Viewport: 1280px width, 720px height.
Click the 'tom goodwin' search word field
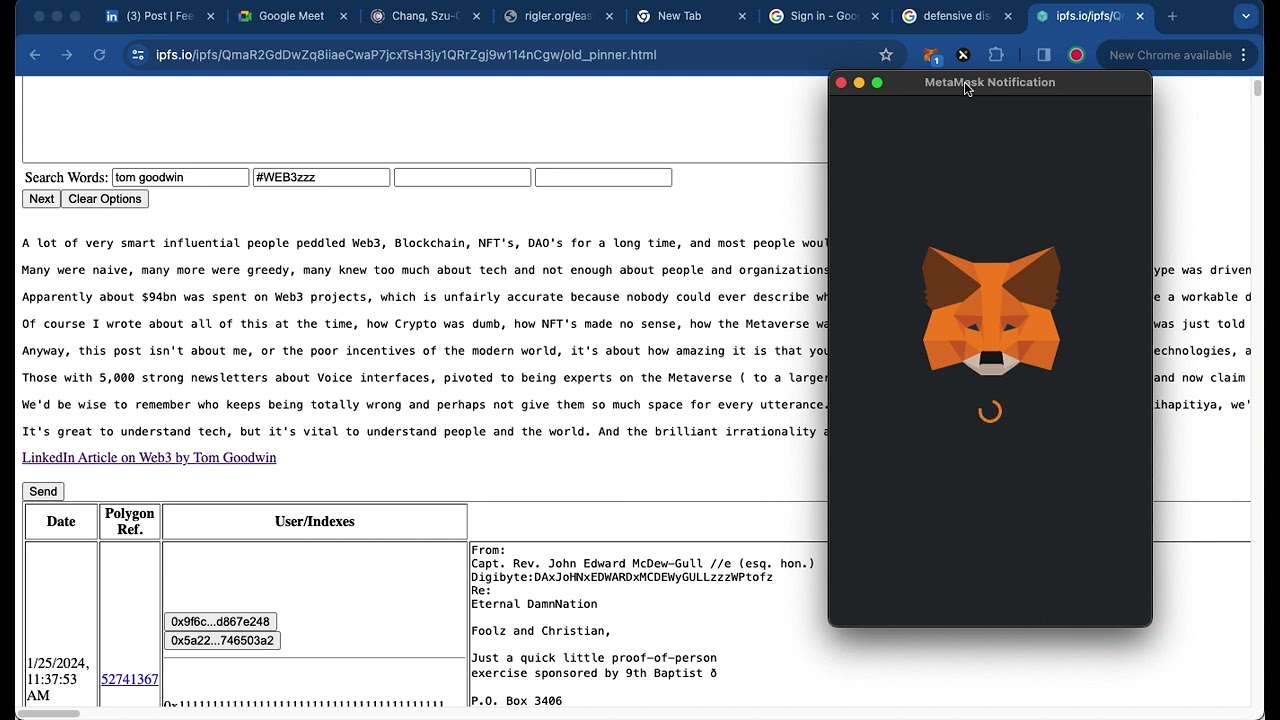pos(180,177)
